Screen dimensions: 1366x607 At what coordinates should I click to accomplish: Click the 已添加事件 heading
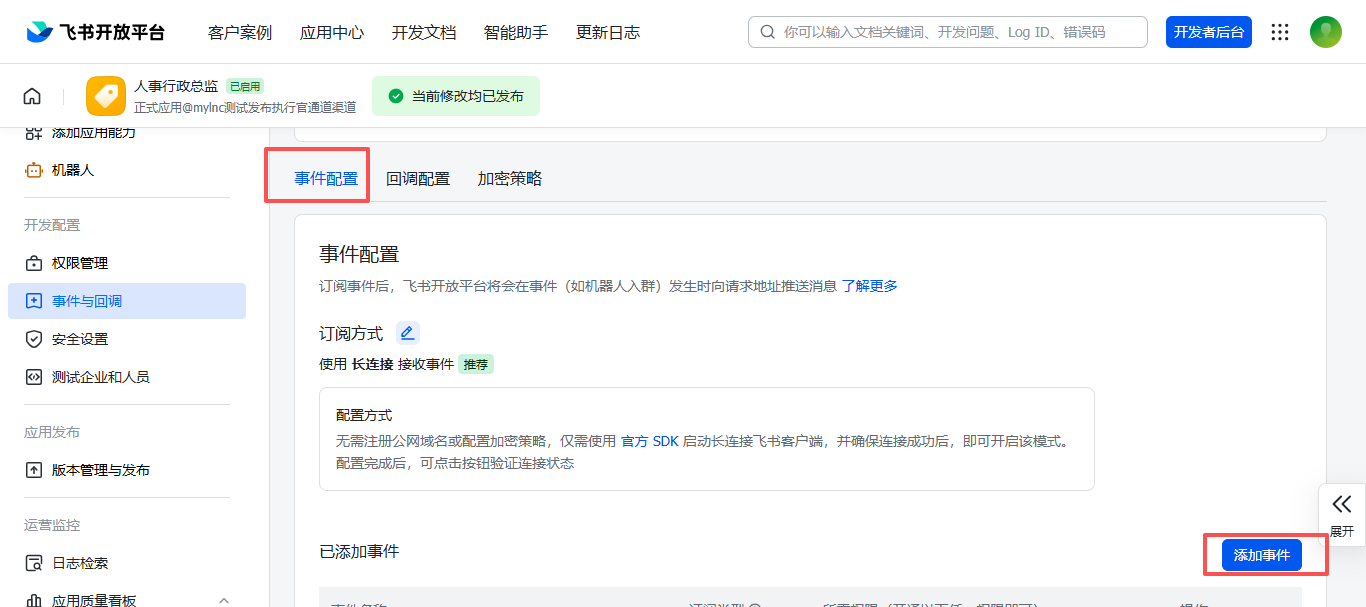click(x=359, y=551)
